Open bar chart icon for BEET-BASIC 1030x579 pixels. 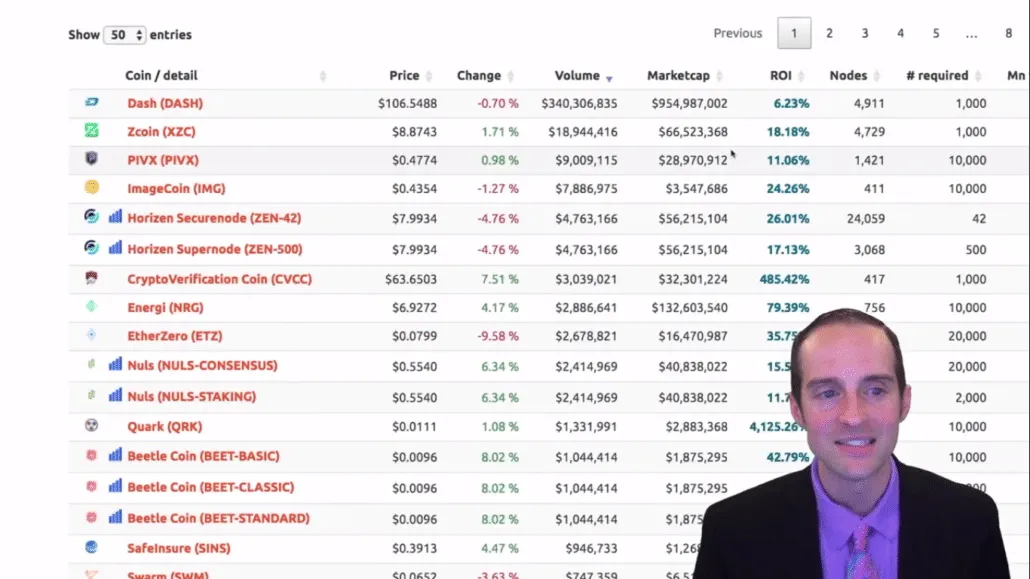click(115, 454)
